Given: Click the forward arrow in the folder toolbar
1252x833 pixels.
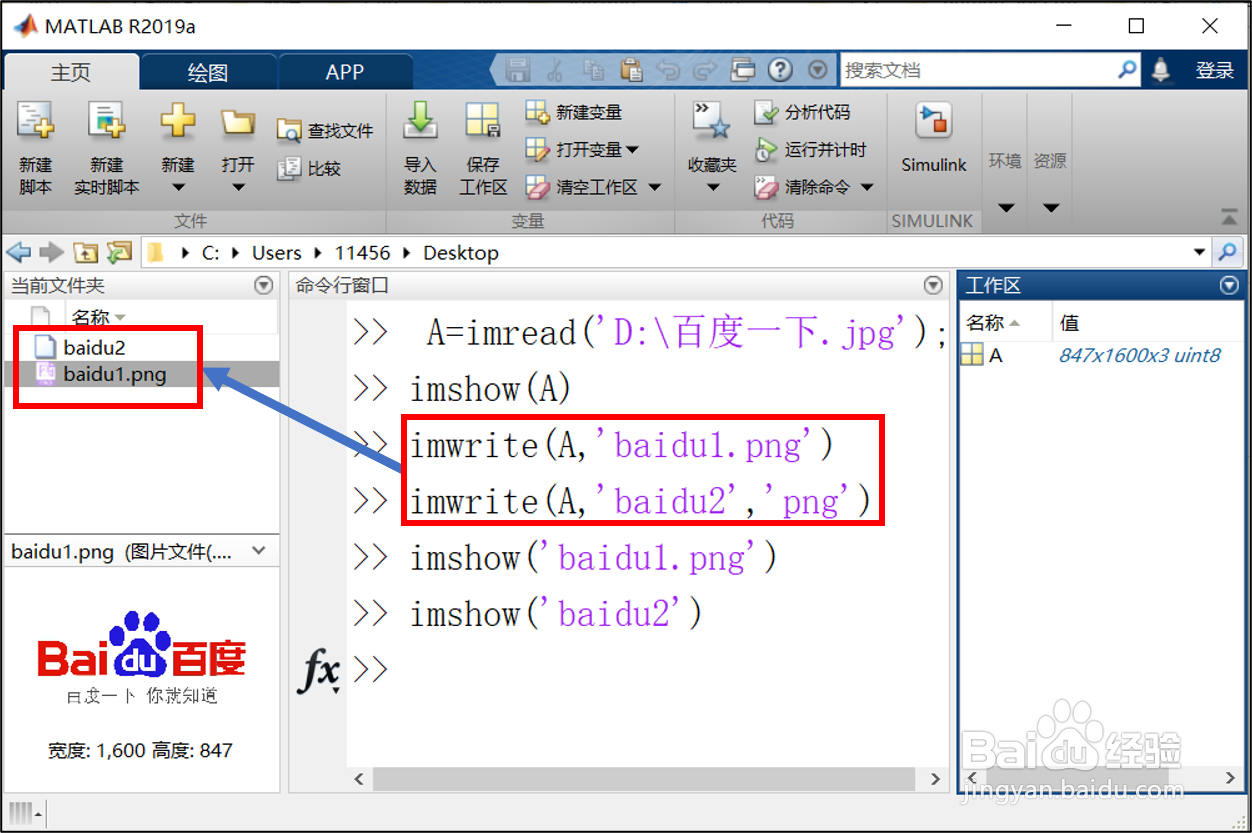Looking at the screenshot, I should [51, 253].
